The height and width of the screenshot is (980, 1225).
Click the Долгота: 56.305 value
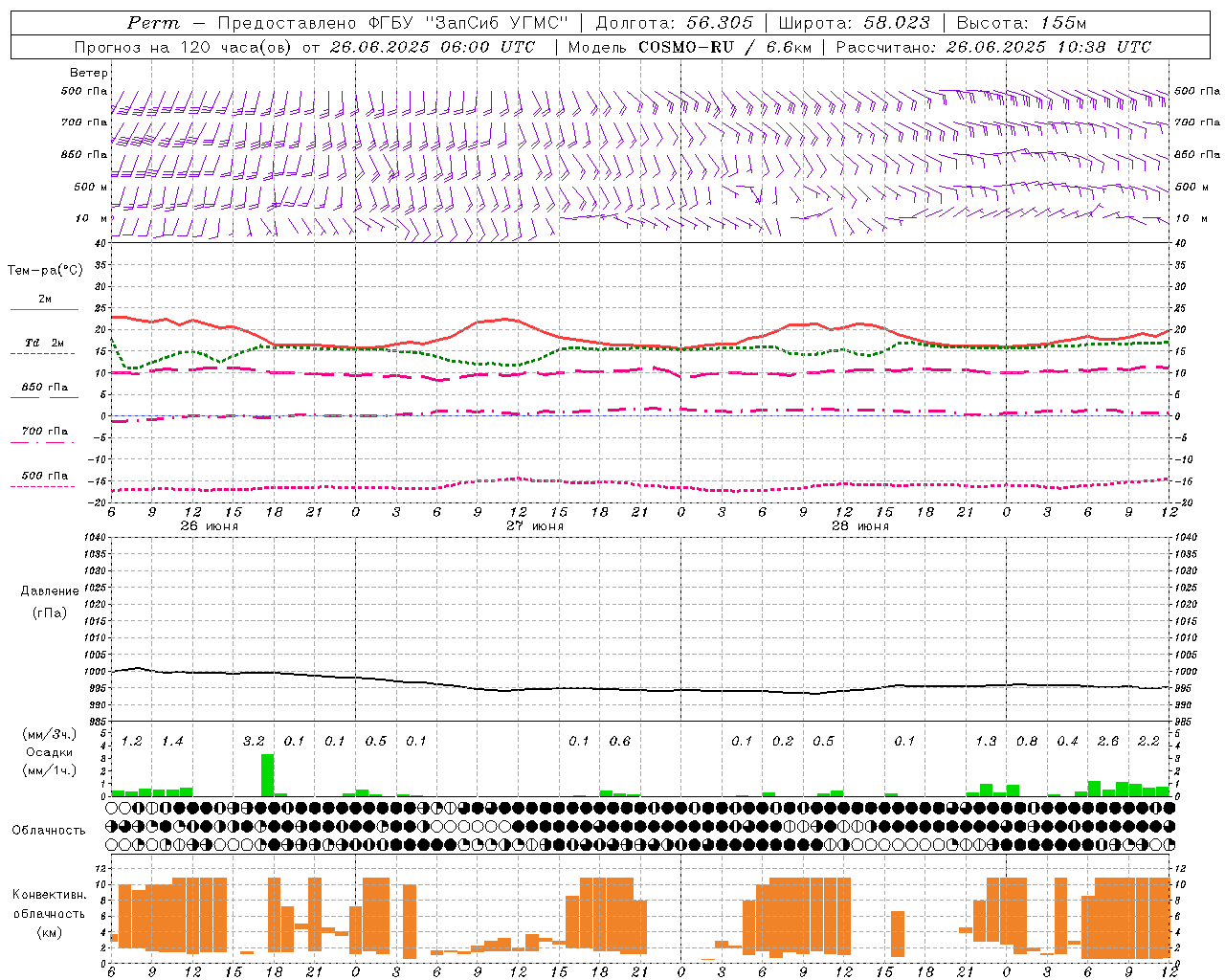coord(675,23)
